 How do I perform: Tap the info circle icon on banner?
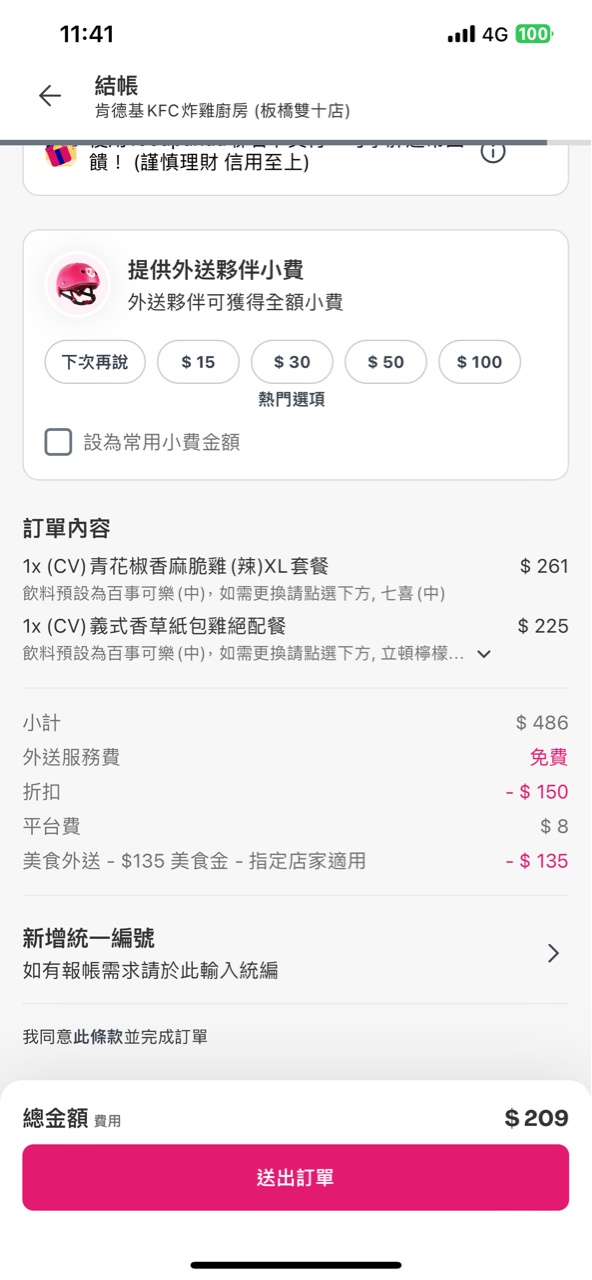[493, 153]
